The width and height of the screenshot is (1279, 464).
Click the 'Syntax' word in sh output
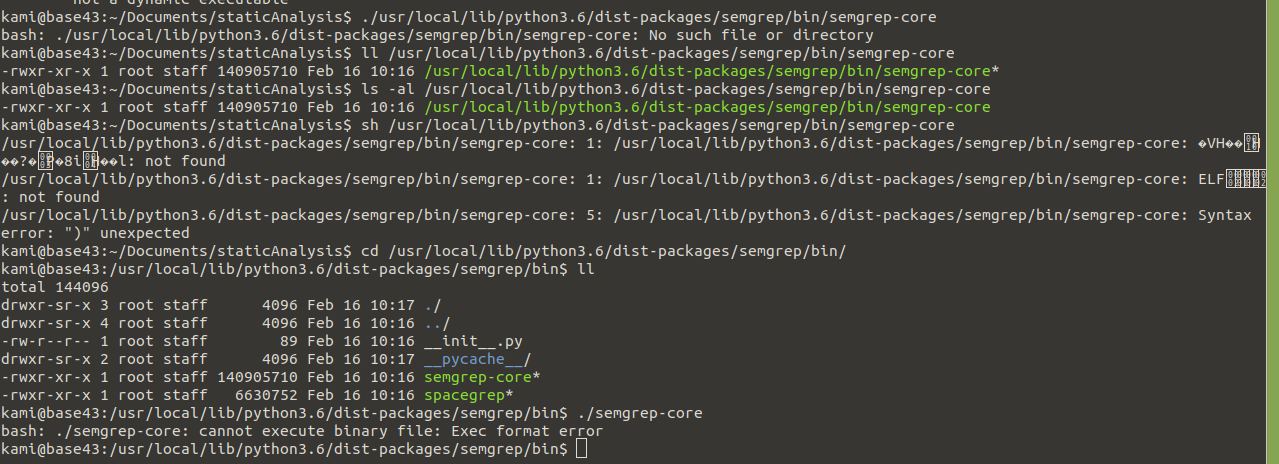tap(1224, 215)
